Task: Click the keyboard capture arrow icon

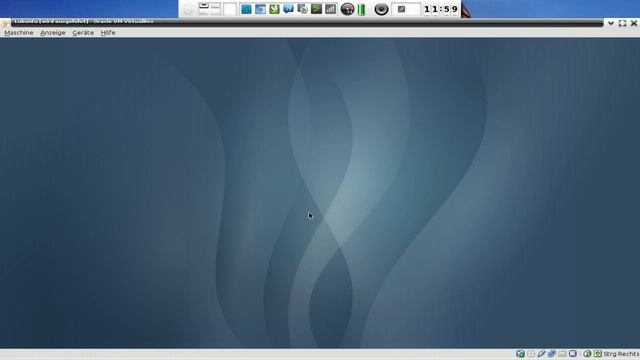Action: click(598, 354)
